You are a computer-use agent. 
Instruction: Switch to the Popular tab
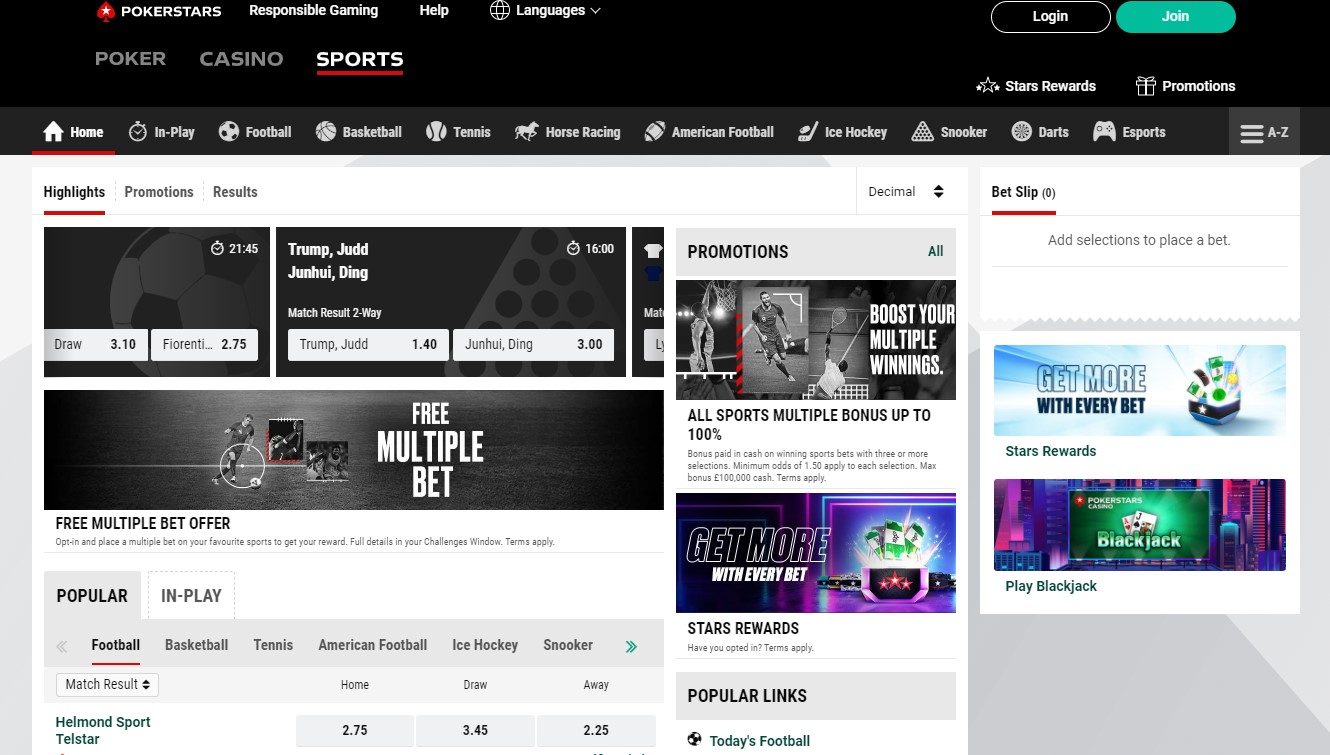(92, 596)
